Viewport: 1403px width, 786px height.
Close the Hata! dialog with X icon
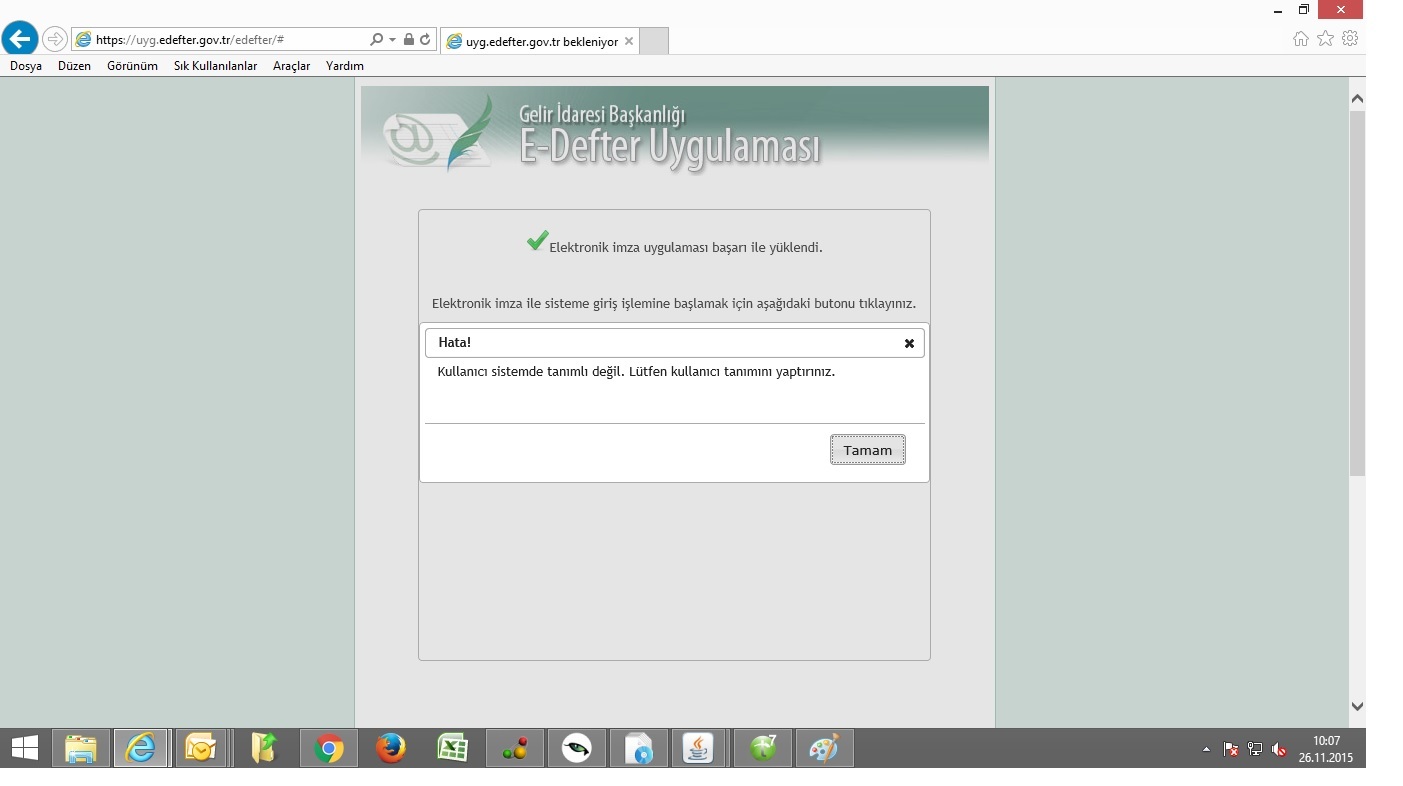pos(909,343)
